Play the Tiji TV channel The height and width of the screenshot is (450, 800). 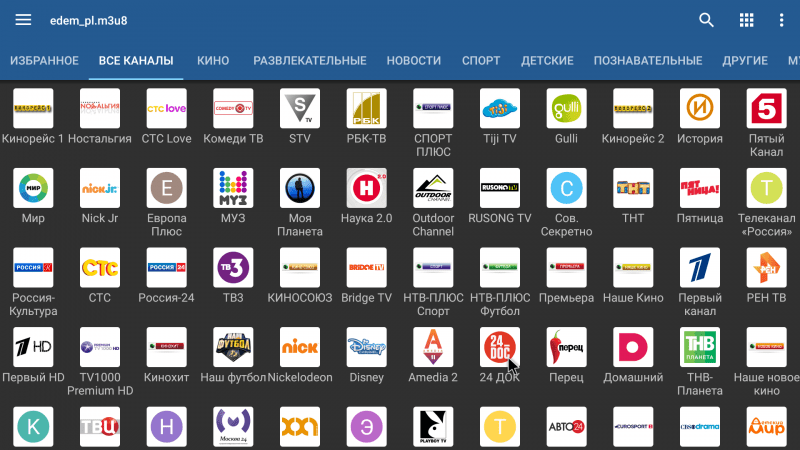(500, 108)
